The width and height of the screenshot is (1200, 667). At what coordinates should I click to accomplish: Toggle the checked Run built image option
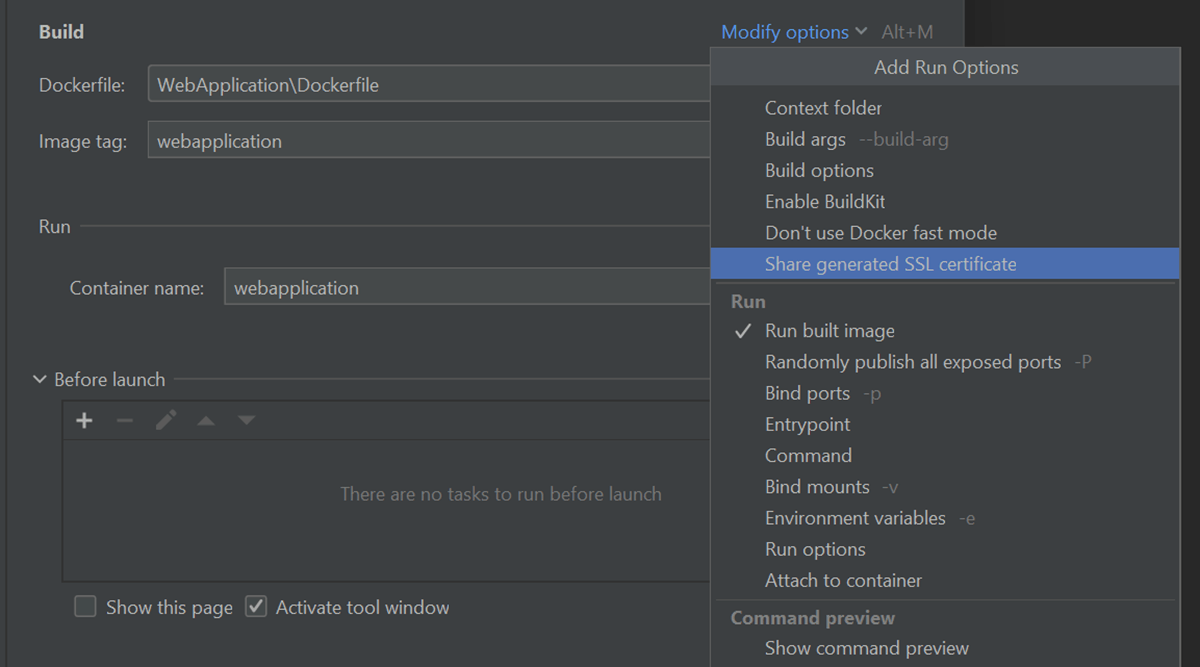coord(829,331)
